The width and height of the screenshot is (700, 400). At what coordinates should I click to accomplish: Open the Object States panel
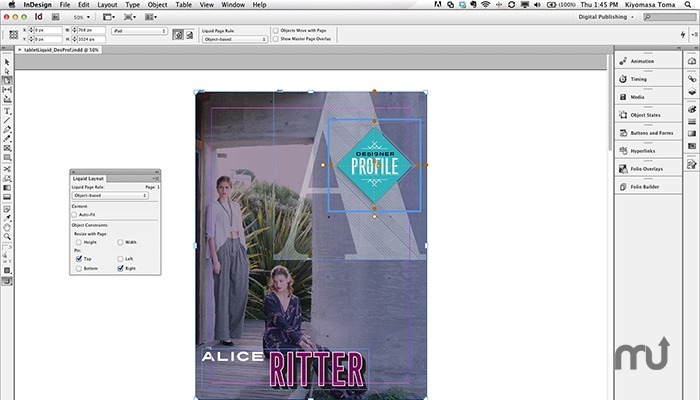pyautogui.click(x=648, y=115)
